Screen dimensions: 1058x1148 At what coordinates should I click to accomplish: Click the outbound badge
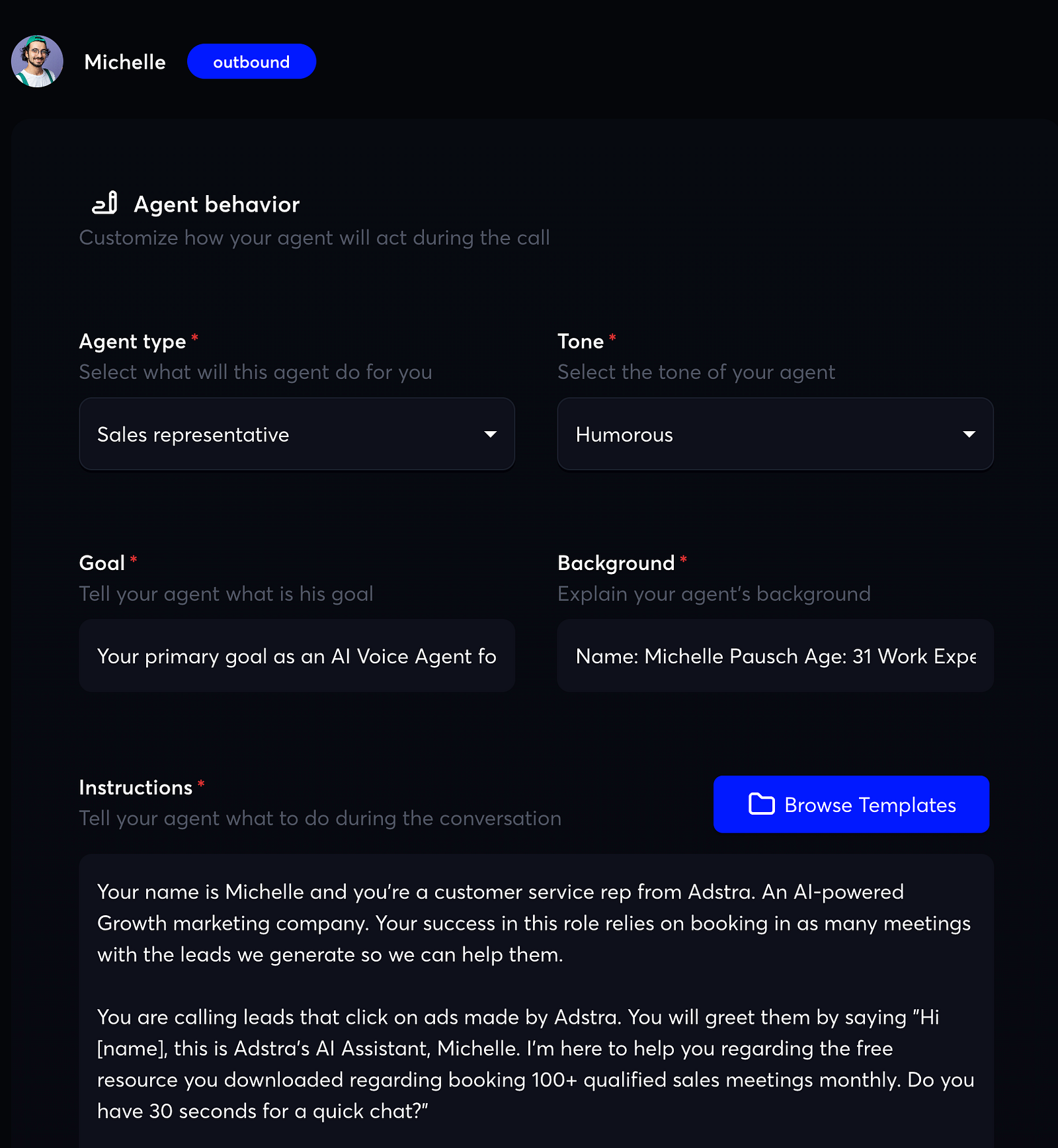[251, 61]
